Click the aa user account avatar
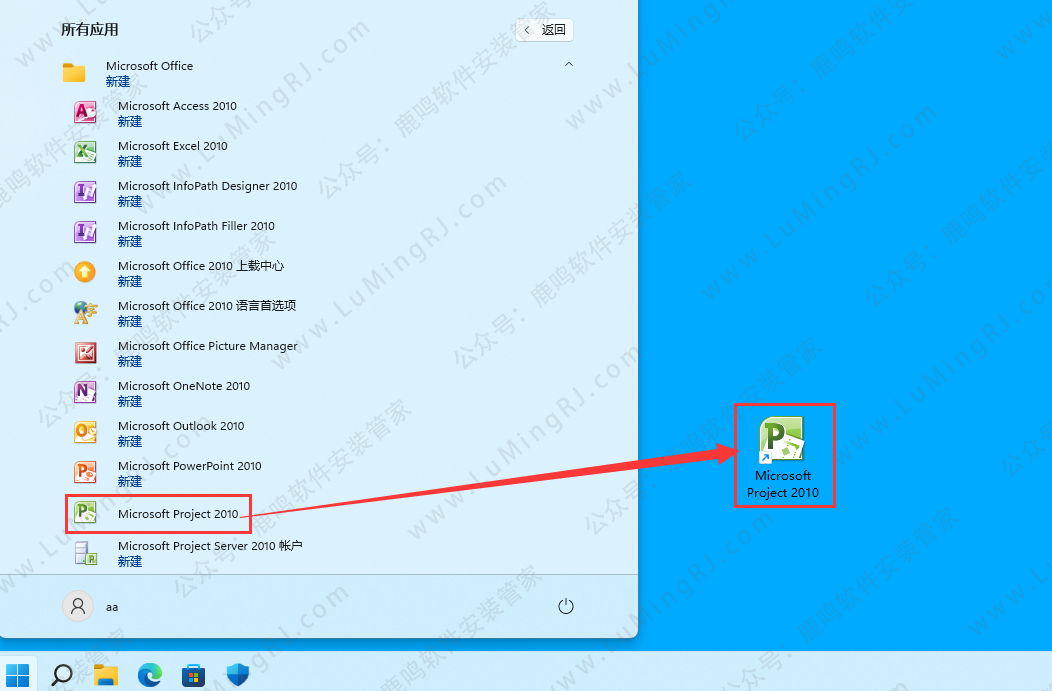1052x691 pixels. [78, 606]
